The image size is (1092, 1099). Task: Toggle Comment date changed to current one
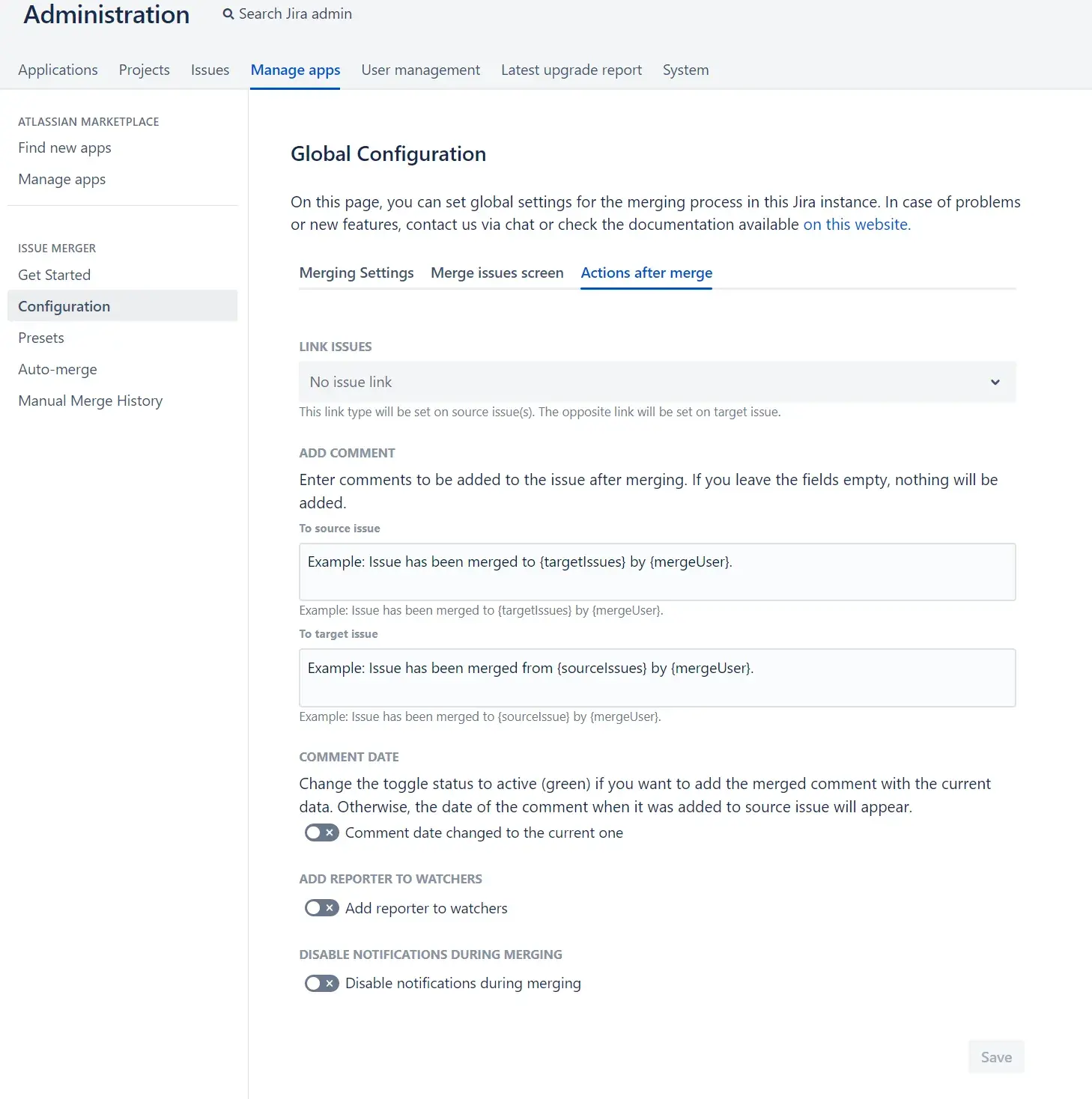(x=321, y=832)
